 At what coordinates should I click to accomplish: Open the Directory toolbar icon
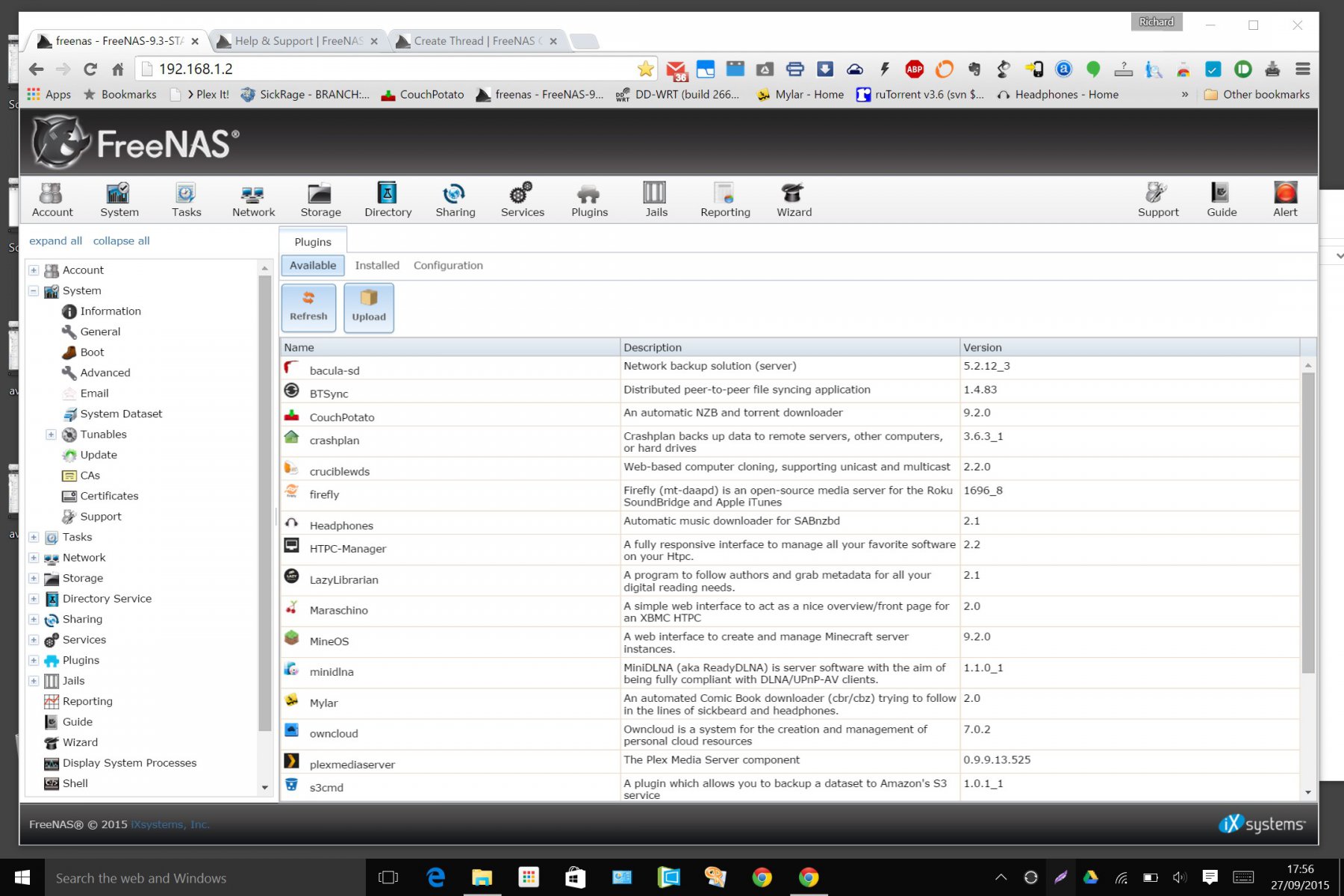(388, 199)
